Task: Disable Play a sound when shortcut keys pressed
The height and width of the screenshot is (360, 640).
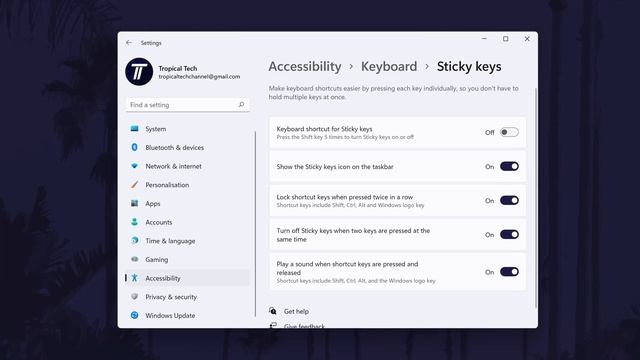Action: 509,272
